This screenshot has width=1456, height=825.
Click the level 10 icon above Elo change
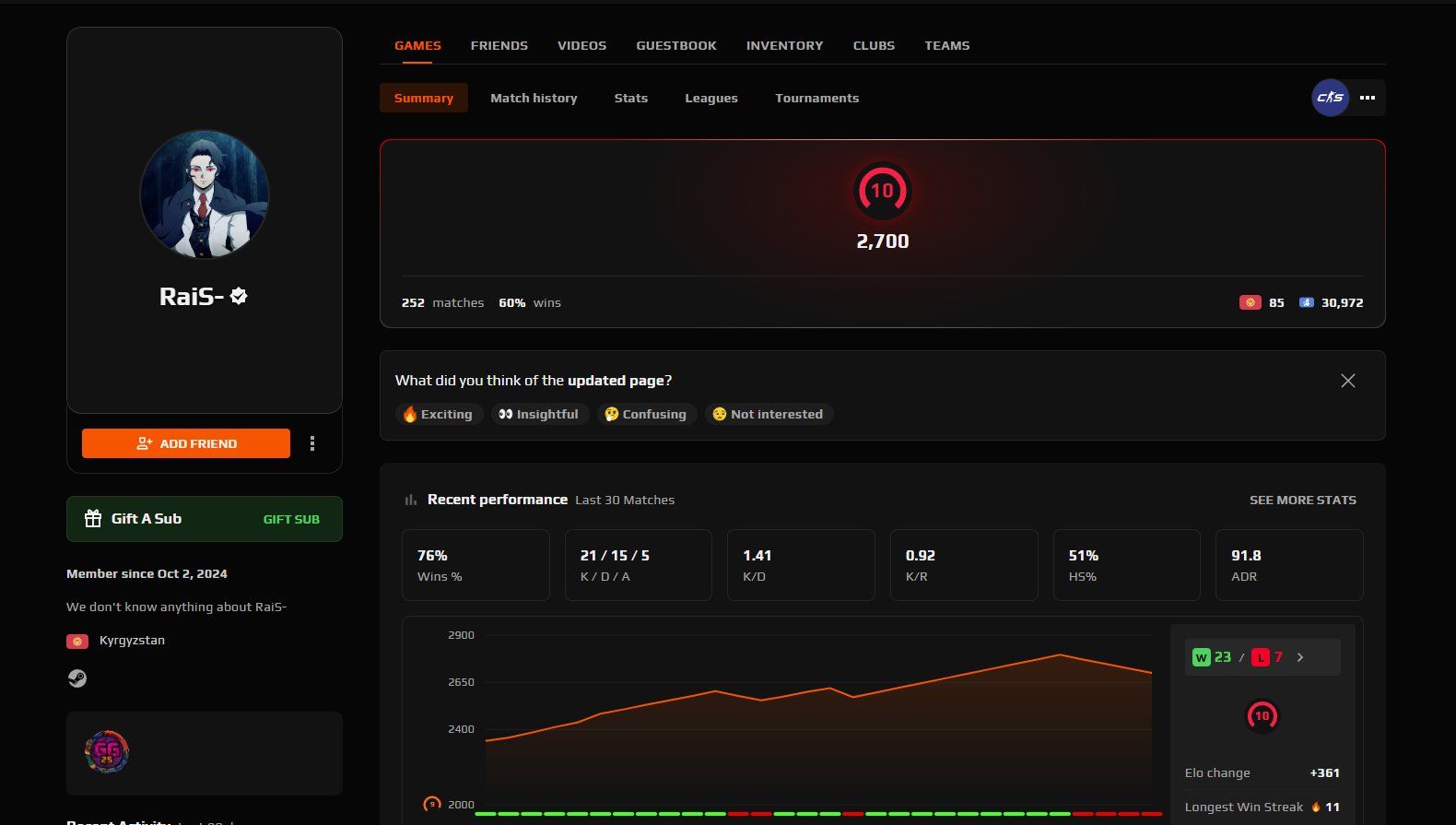1262,716
